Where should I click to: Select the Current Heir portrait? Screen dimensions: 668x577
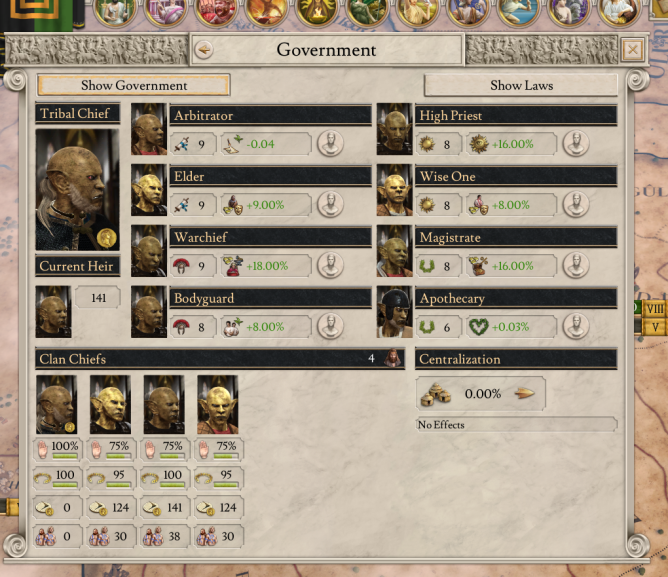point(53,312)
